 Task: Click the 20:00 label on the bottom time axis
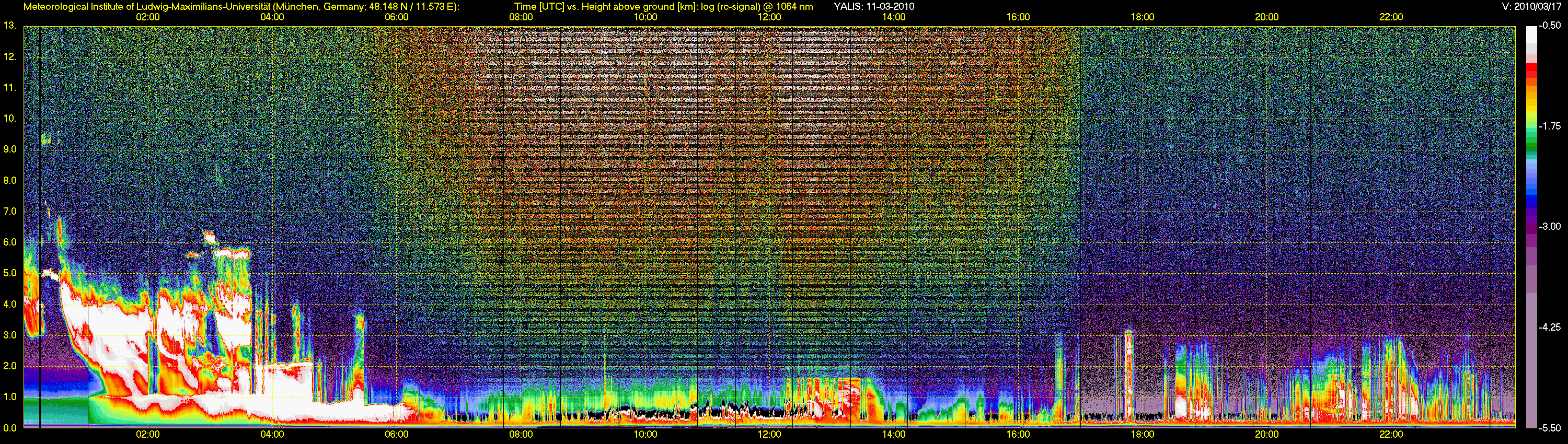pos(1267,435)
